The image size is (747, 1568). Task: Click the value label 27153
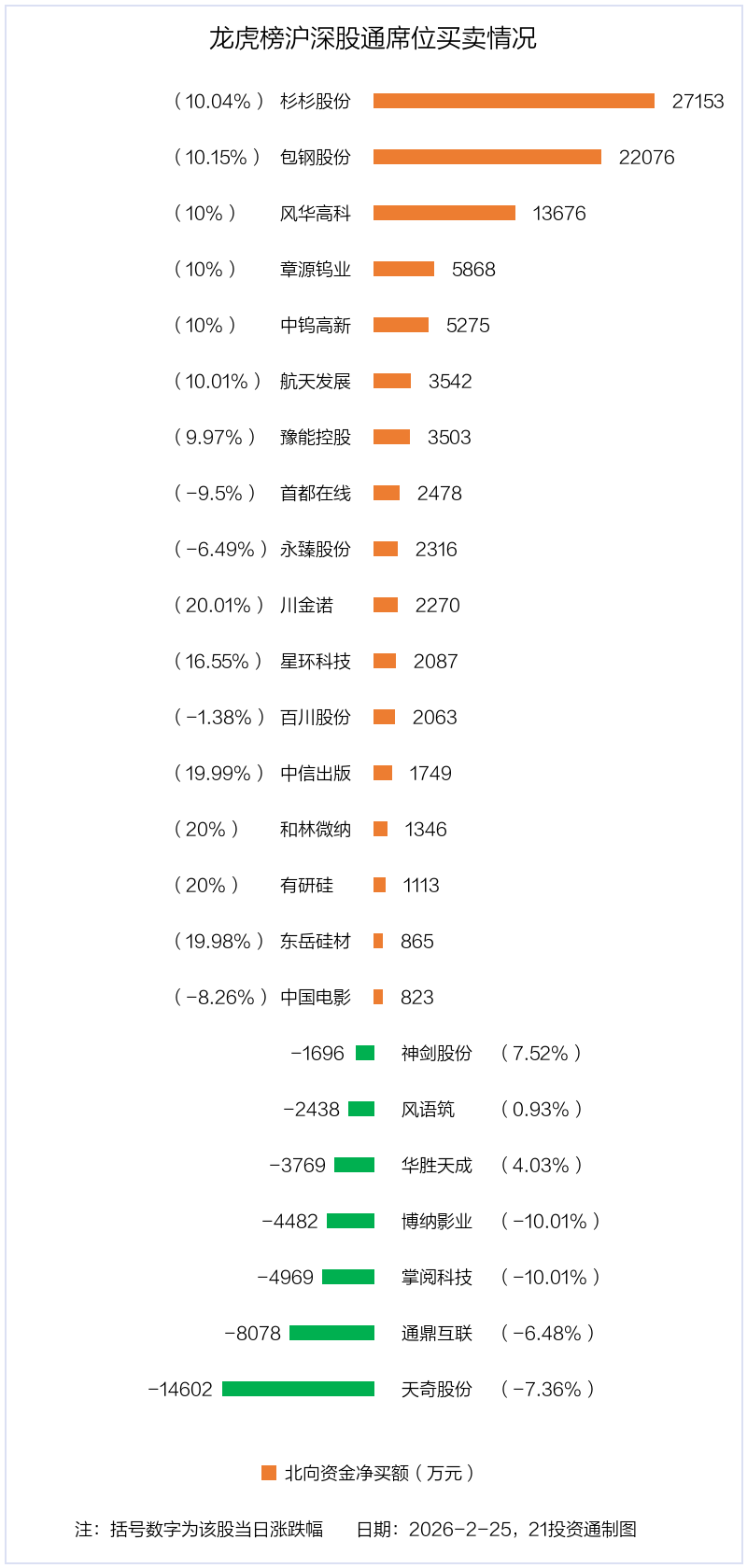[x=698, y=101]
